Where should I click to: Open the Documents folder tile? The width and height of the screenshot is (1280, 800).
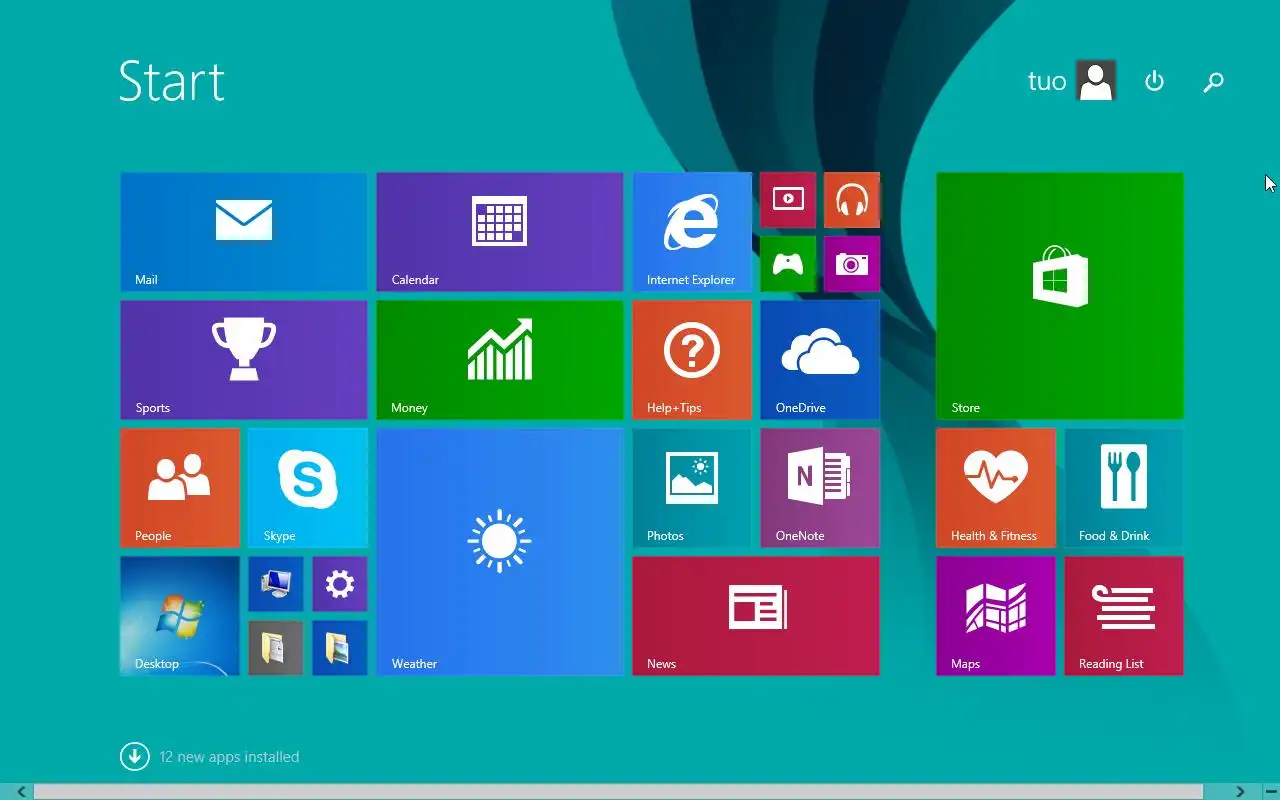[x=276, y=648]
